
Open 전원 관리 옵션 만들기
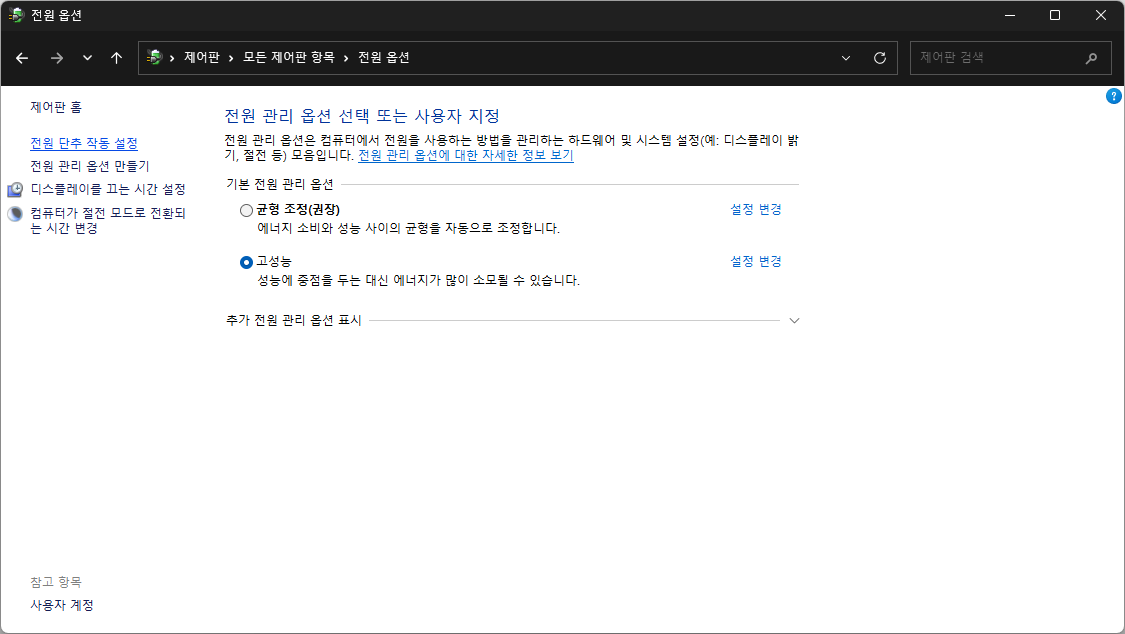pyautogui.click(x=90, y=166)
